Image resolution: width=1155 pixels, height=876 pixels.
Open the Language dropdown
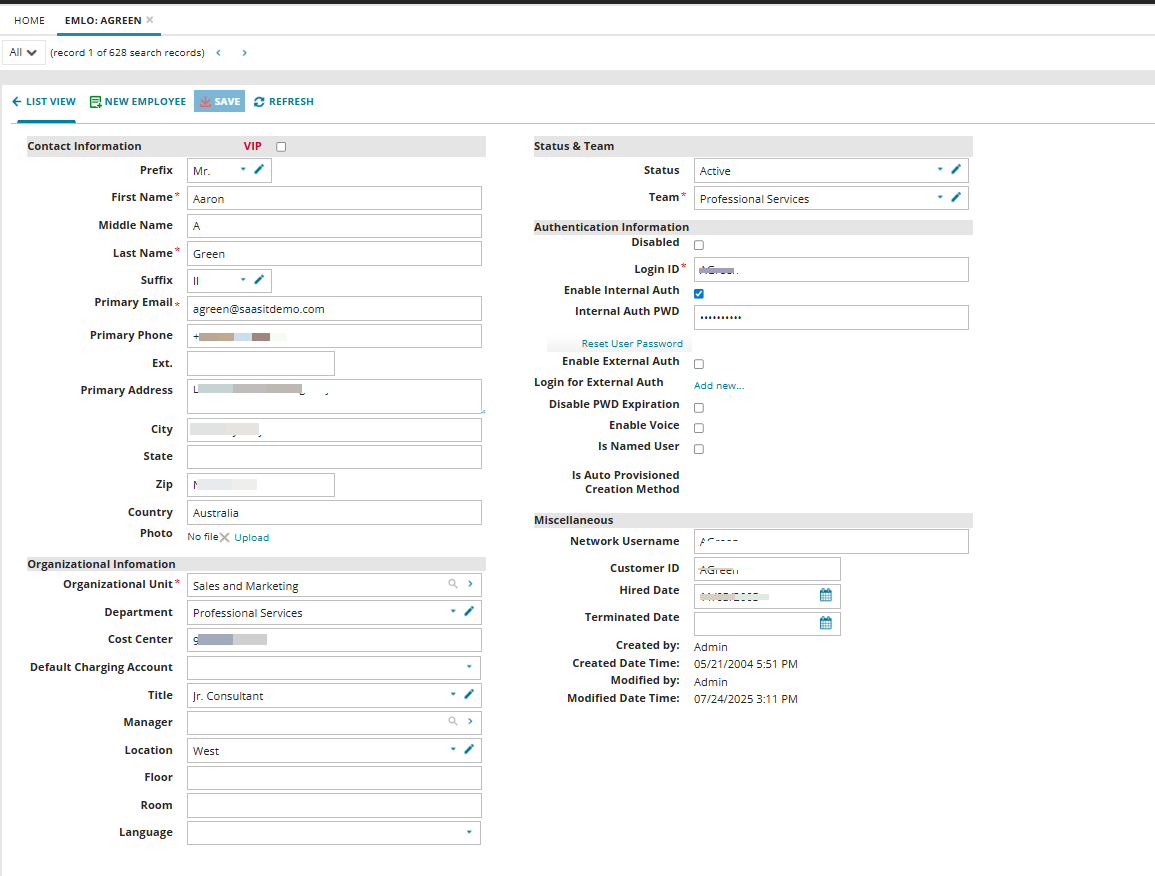tap(469, 832)
